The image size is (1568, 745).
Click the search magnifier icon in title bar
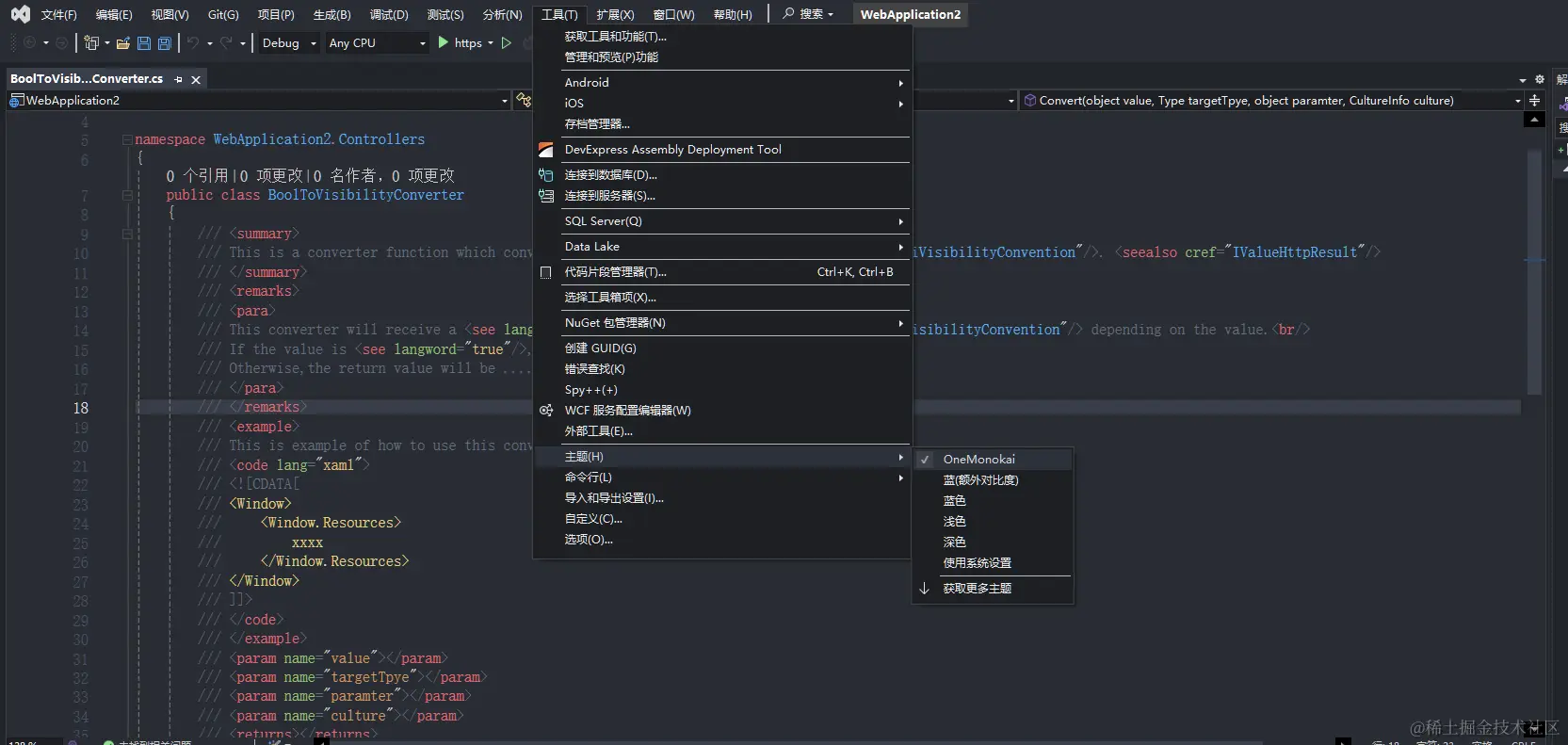click(x=788, y=14)
